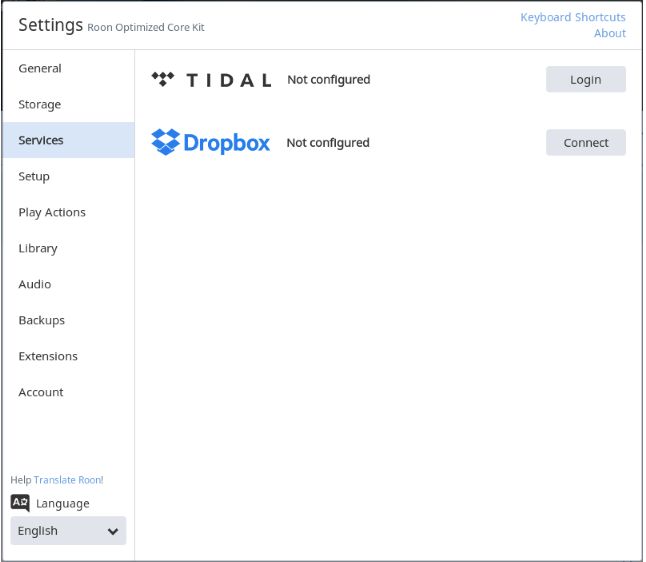Open the Library settings
This screenshot has width=646, height=562.
click(x=68, y=248)
